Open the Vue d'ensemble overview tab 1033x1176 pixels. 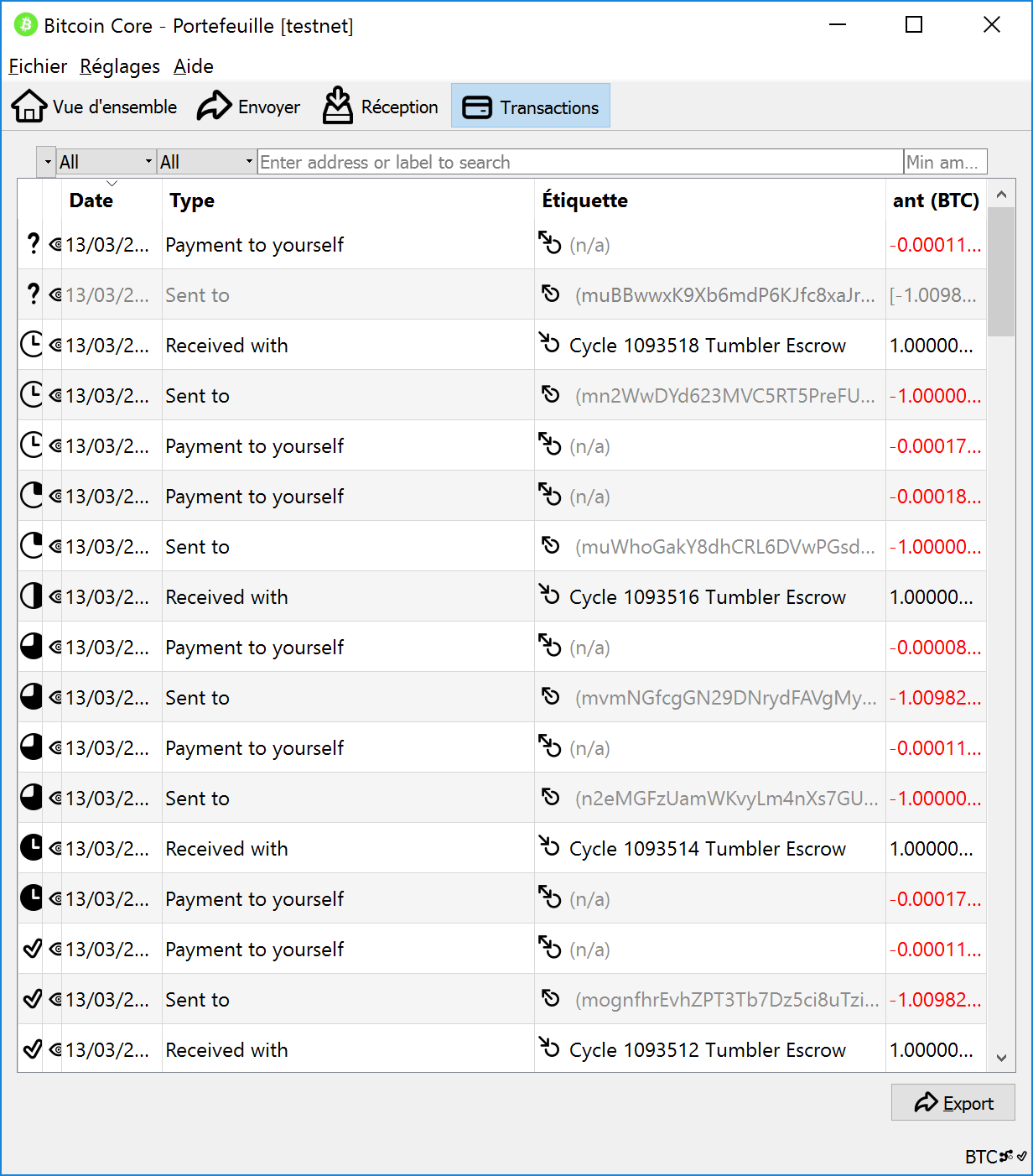coord(94,107)
